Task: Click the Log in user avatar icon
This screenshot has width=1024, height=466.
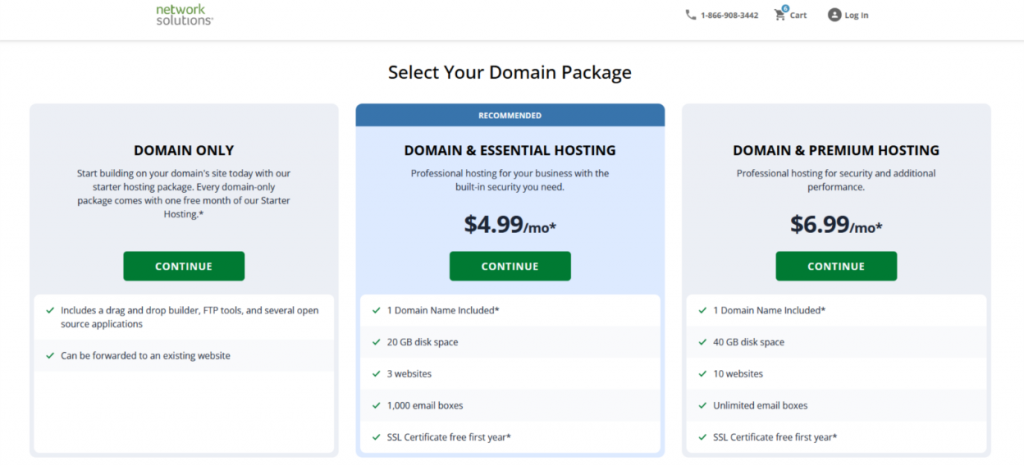Action: (x=834, y=15)
